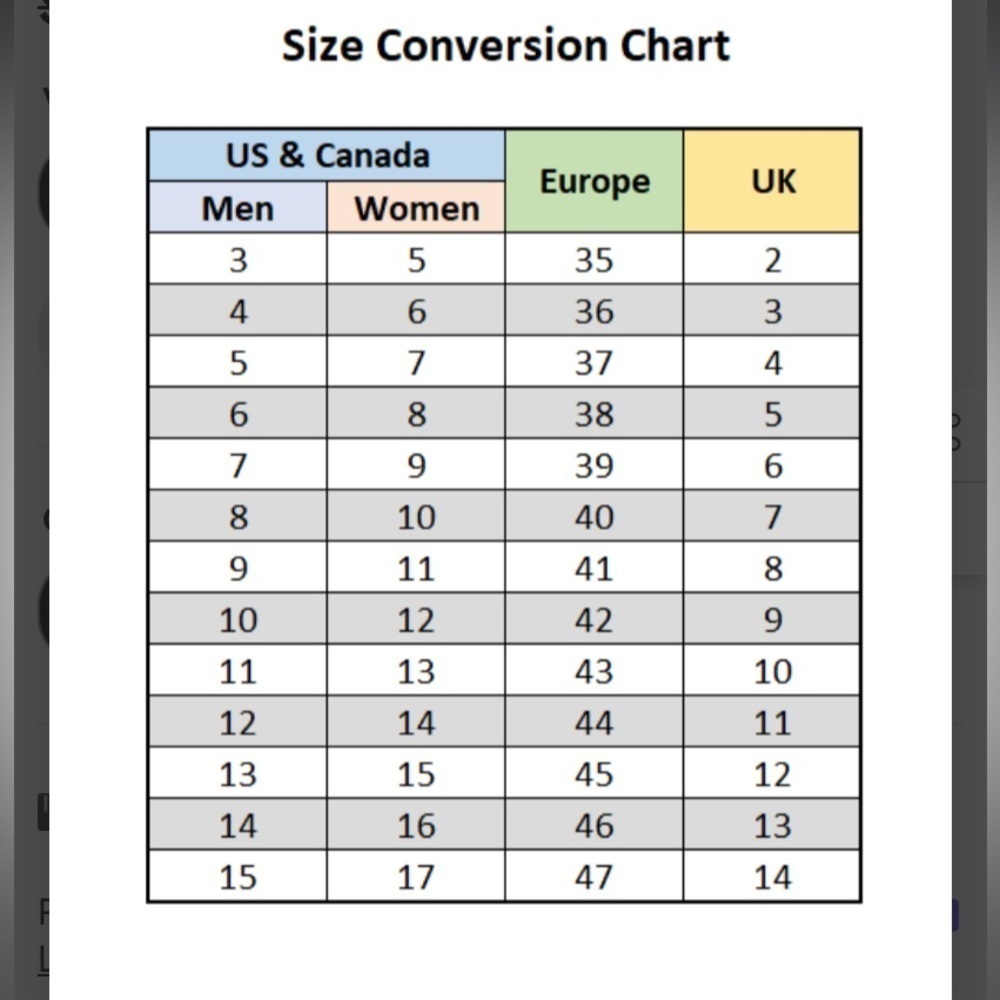Click UK size 2 cell
1000x1000 pixels.
click(x=772, y=259)
